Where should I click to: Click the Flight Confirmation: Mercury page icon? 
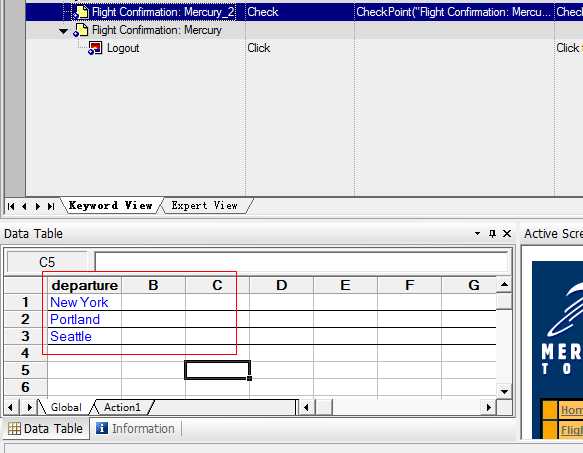81,30
